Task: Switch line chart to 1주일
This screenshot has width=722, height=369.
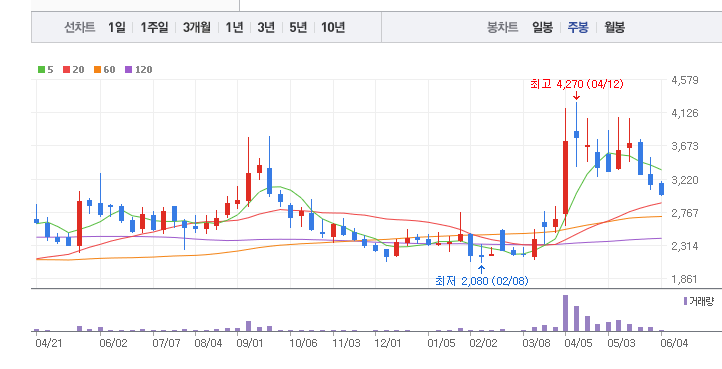Action: [154, 28]
